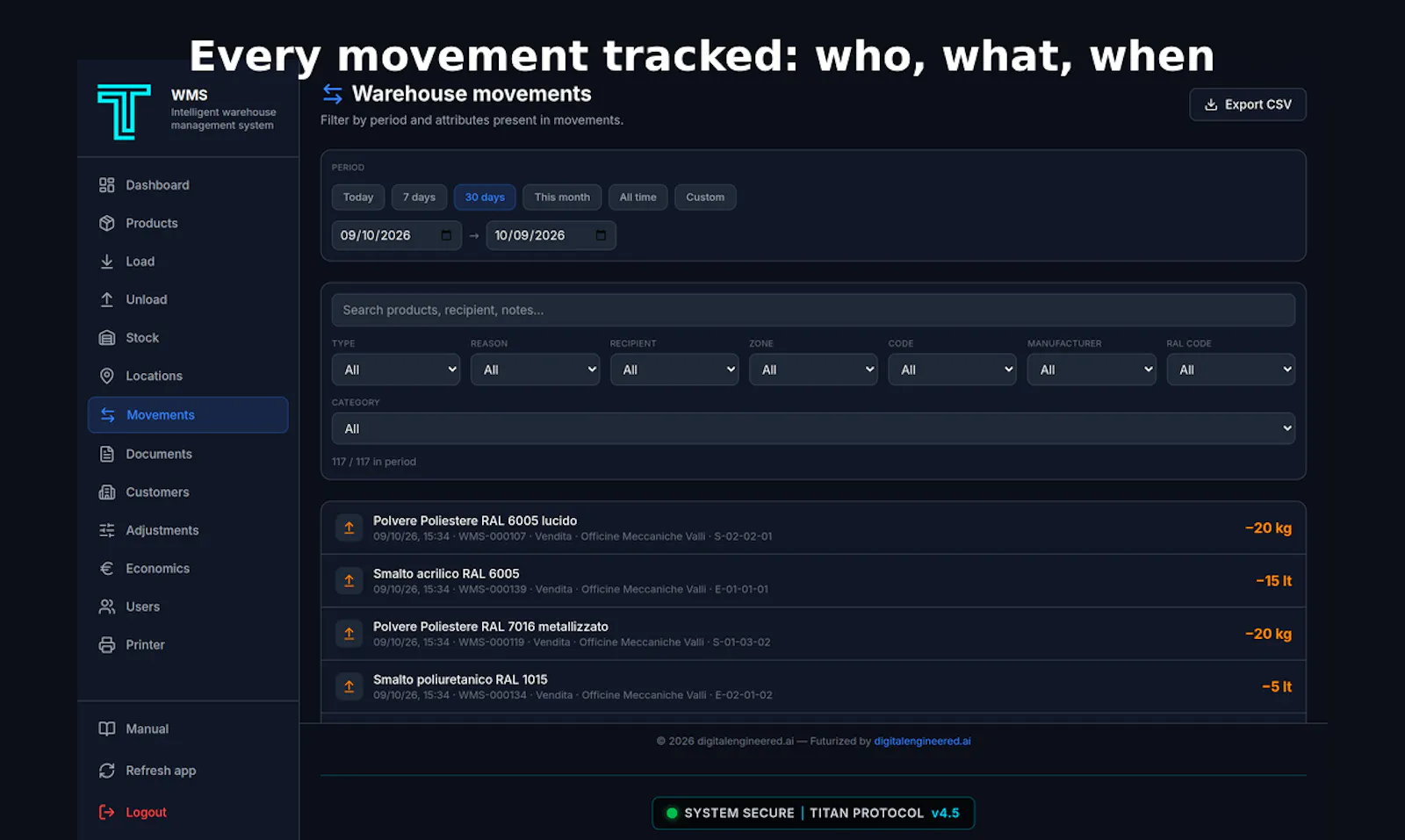Screen dimensions: 1405x840
Task: Follow the digitalengineered.ai footer link
Action: point(922,741)
